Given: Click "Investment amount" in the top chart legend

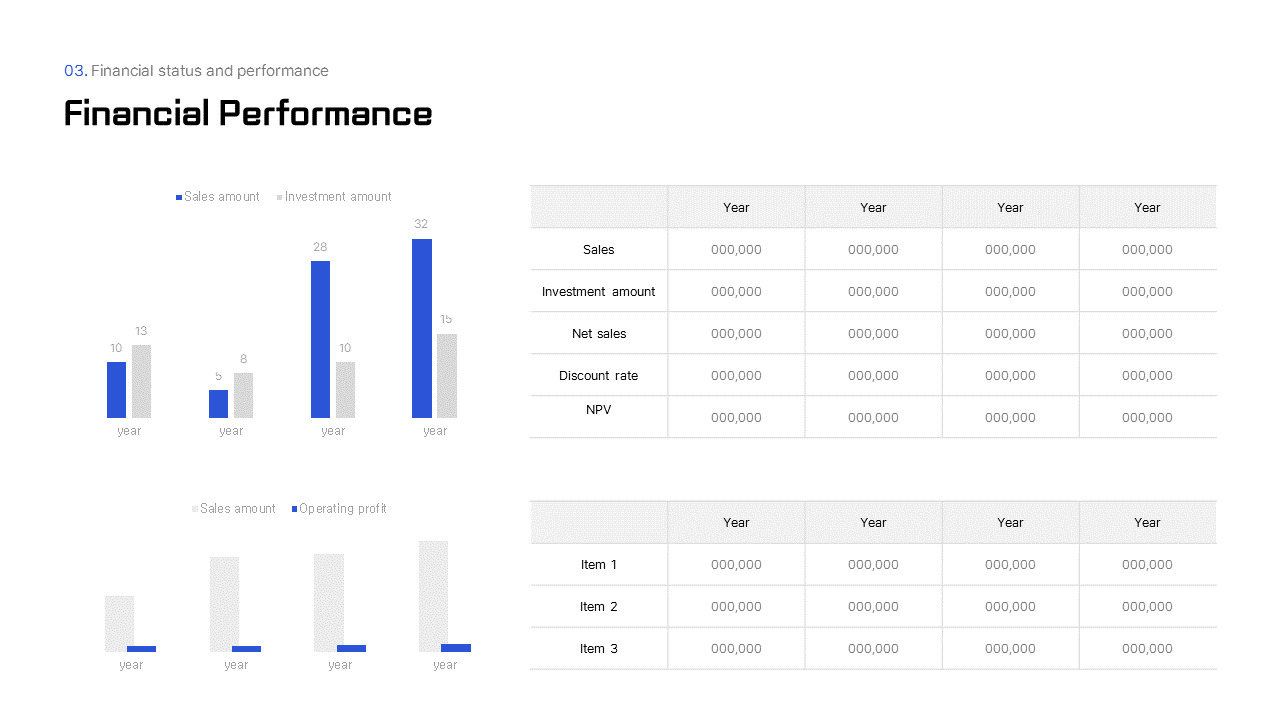Looking at the screenshot, I should coord(338,197).
